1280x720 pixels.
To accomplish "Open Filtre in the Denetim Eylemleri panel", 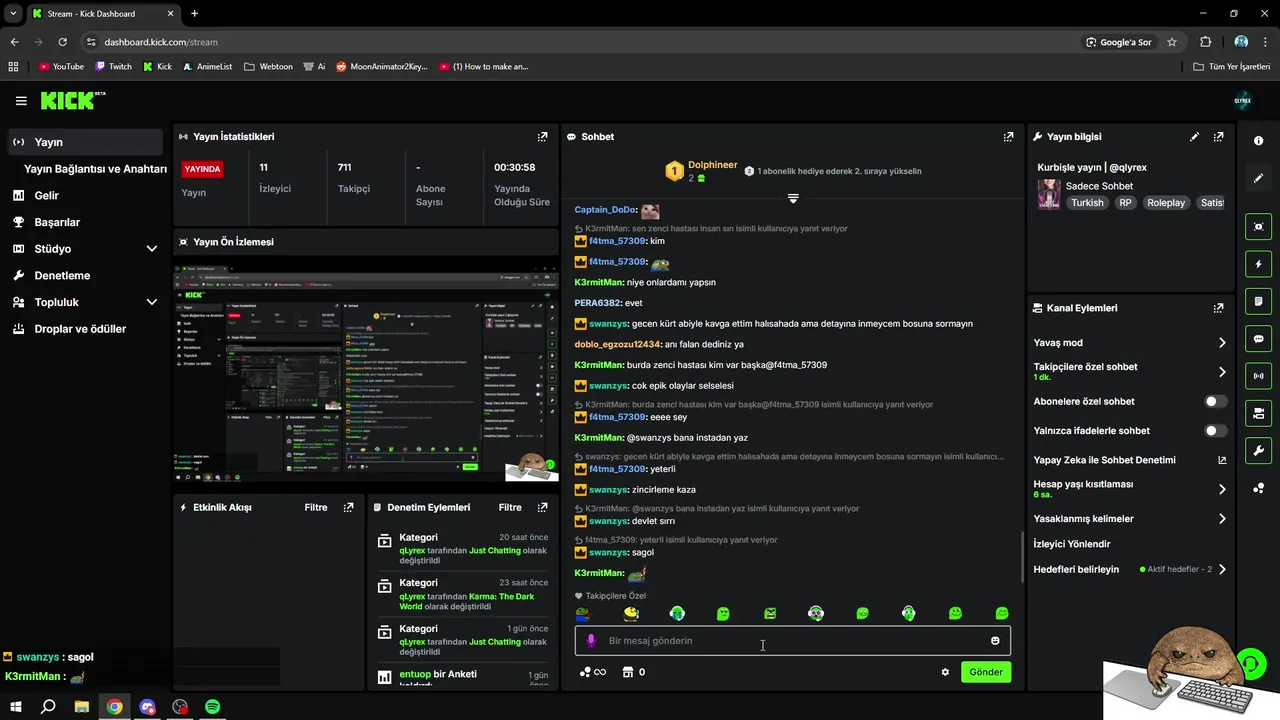I will [510, 508].
